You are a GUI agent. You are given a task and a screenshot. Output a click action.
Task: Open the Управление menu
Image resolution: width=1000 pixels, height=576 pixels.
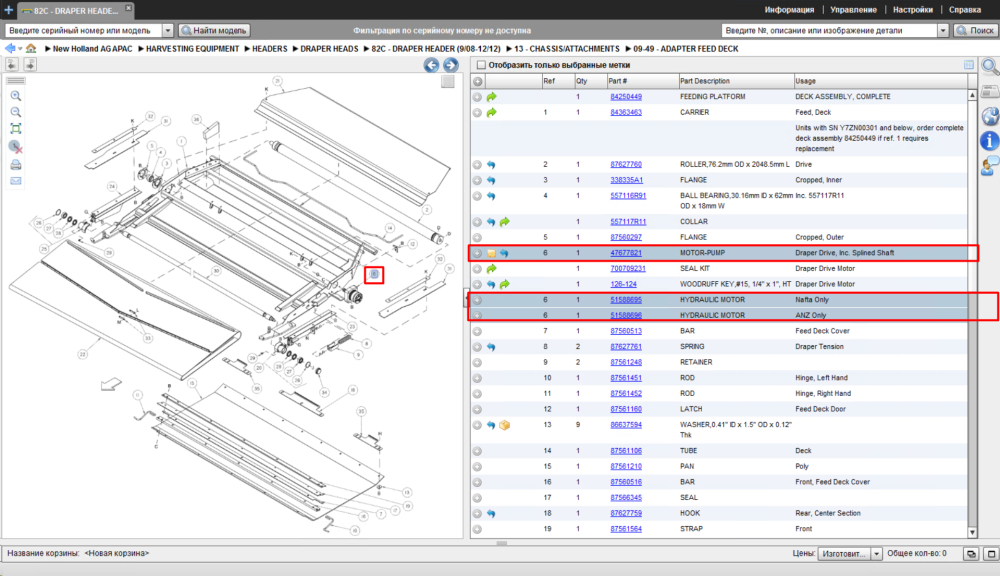[853, 10]
